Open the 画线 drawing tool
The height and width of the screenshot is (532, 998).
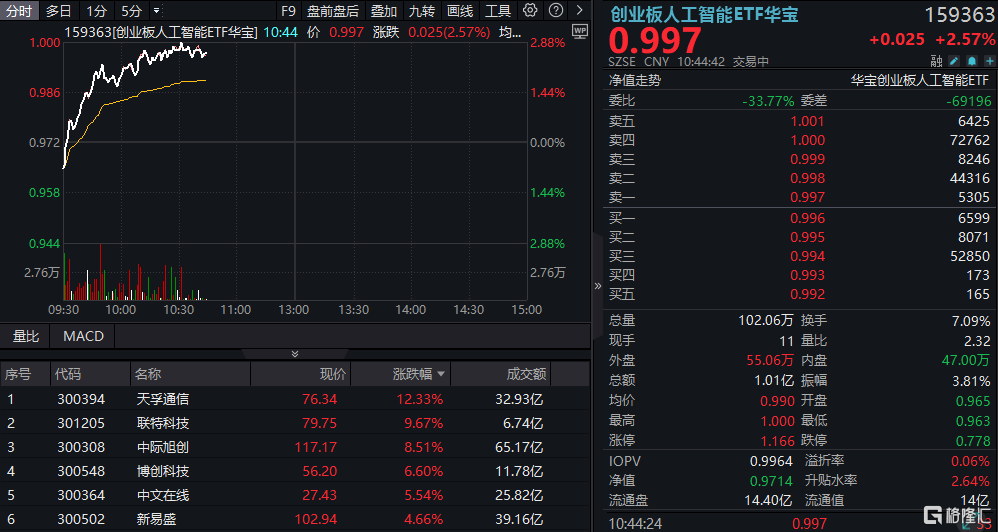(x=460, y=10)
